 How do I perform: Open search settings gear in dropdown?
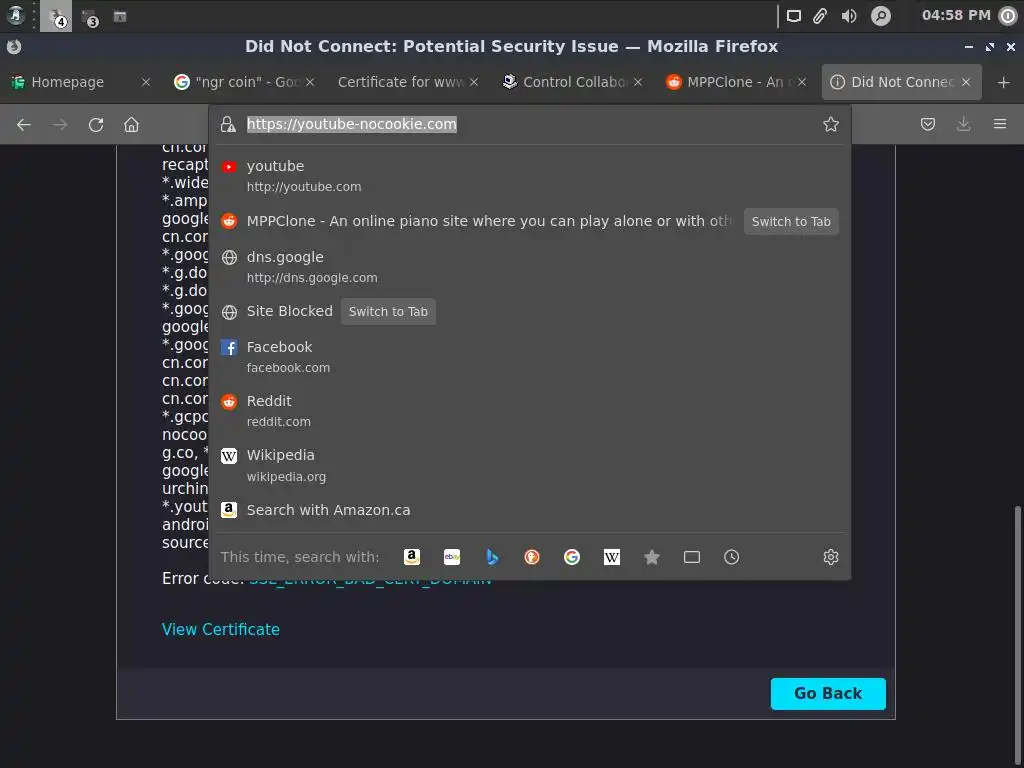[x=831, y=557]
